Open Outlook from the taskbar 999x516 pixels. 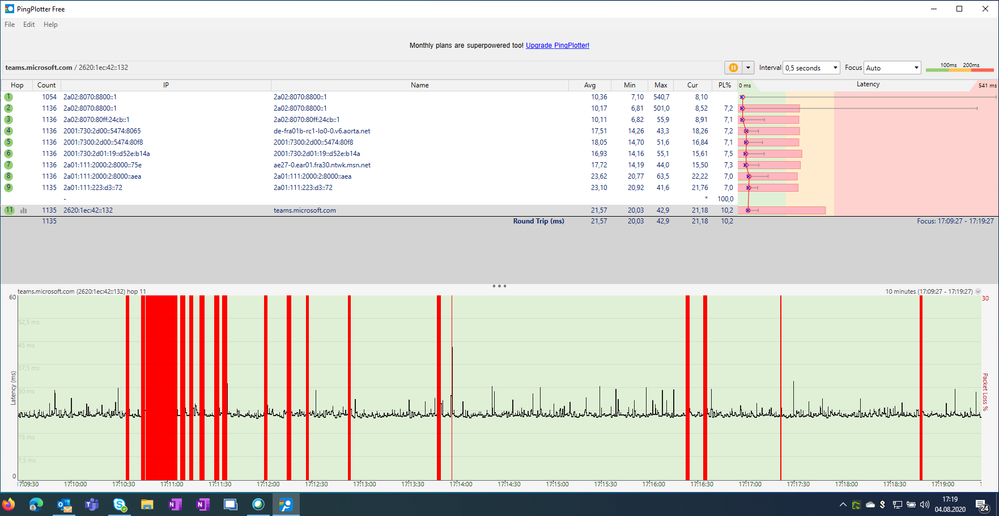tap(65, 504)
